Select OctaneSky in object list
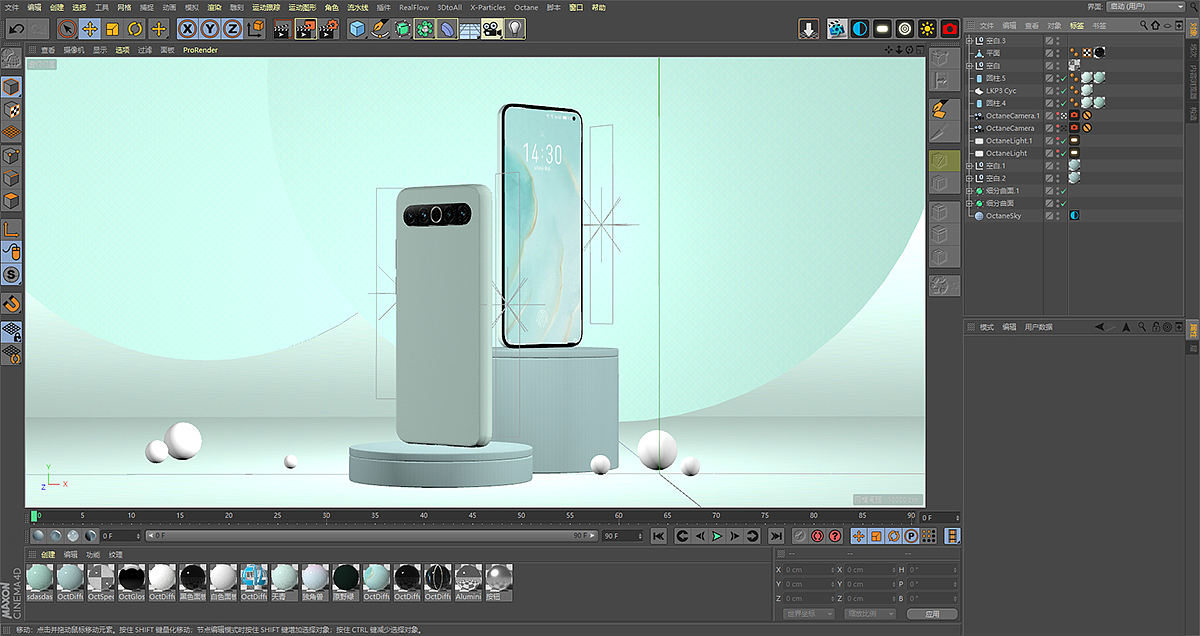This screenshot has height=636, width=1200. click(x=1003, y=216)
